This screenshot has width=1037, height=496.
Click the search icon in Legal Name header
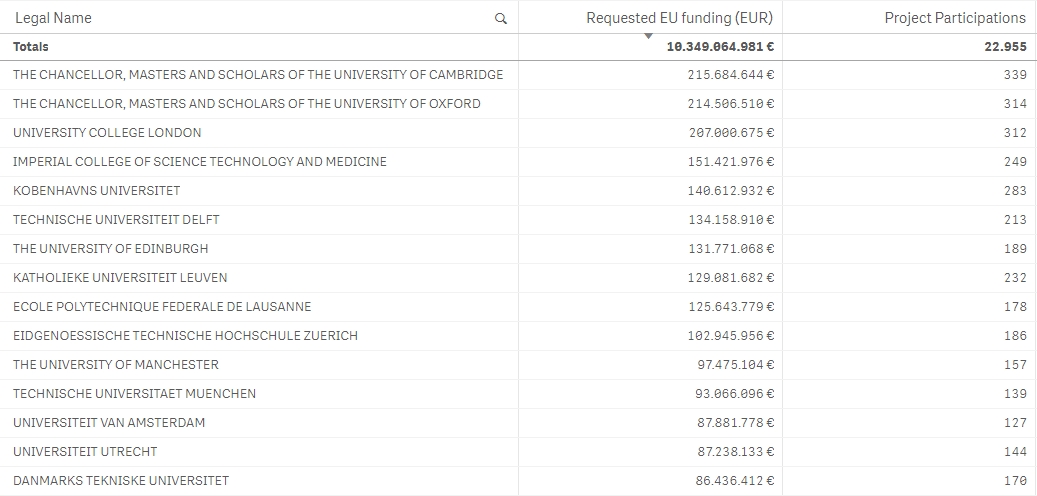[501, 18]
